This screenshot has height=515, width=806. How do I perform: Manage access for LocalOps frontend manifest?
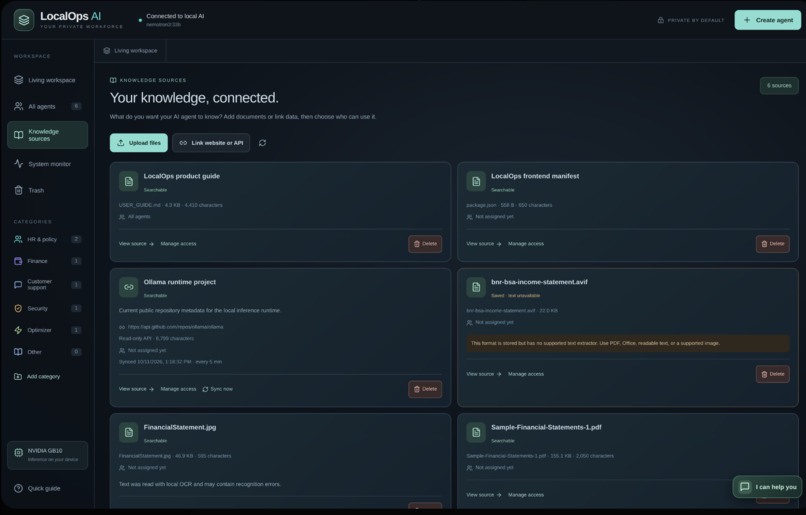coord(526,244)
